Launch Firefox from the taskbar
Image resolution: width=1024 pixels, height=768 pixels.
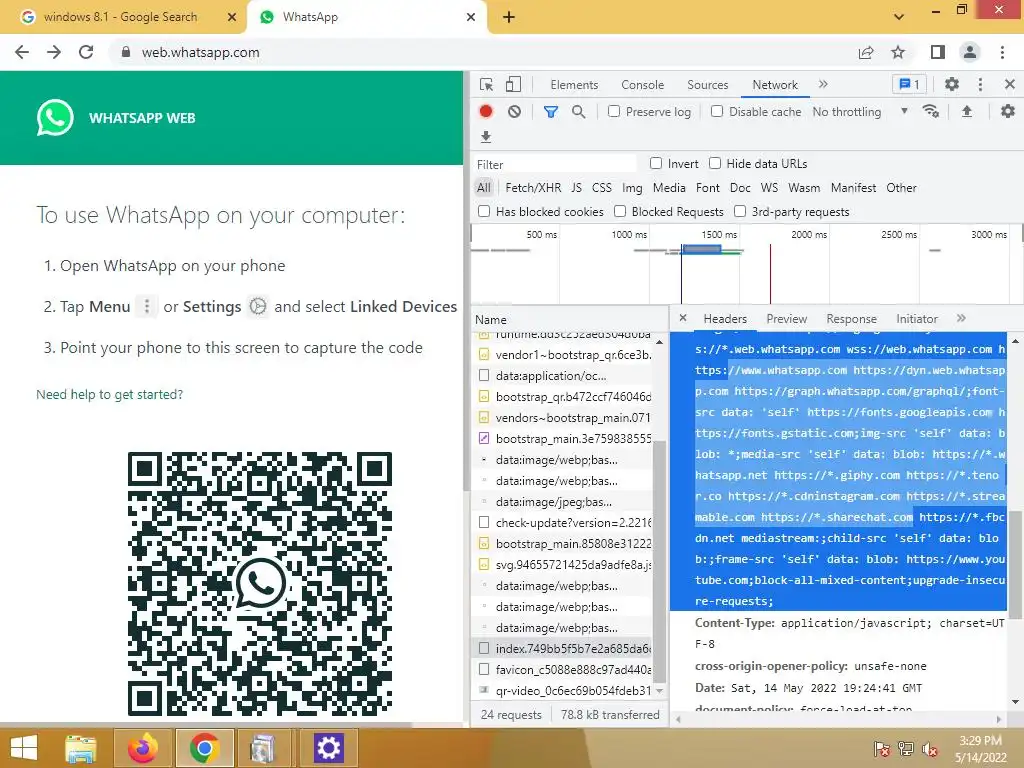[142, 747]
